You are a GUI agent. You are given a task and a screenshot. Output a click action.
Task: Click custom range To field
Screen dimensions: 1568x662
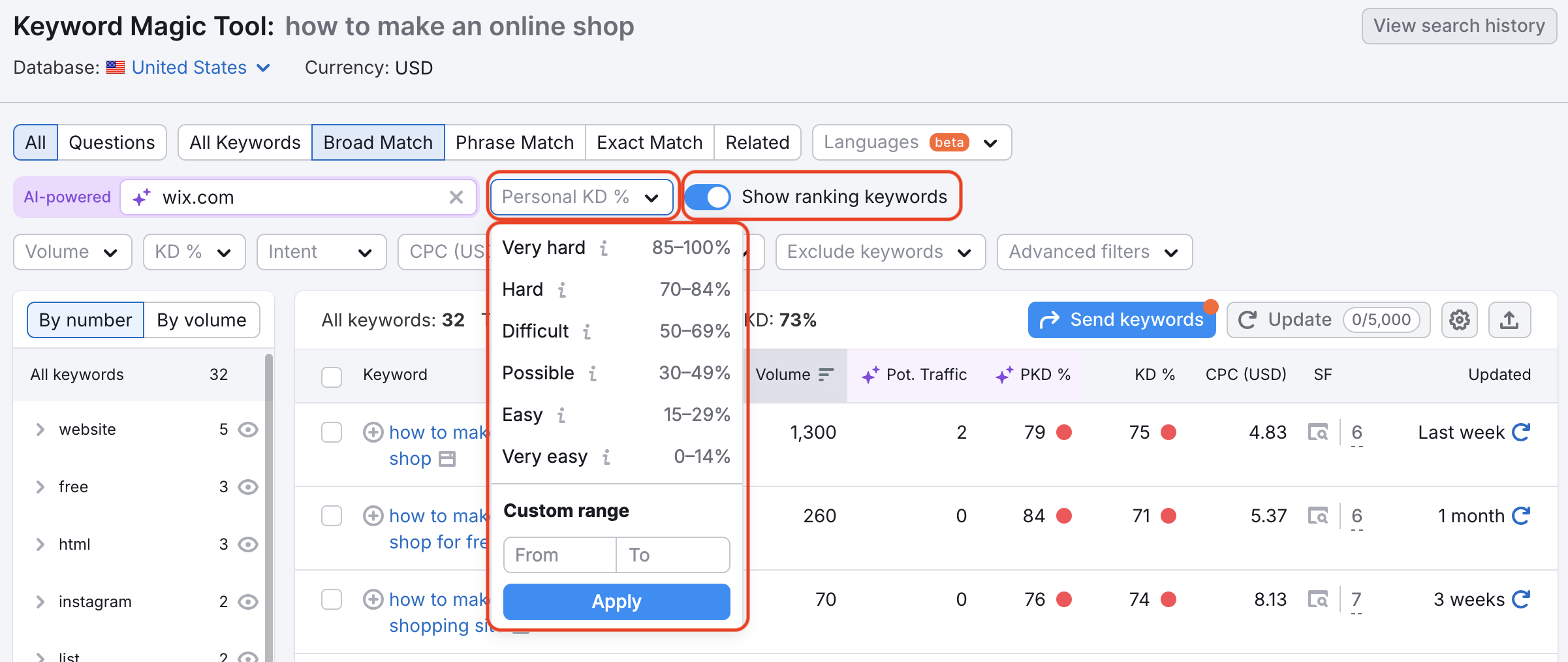[x=673, y=555]
